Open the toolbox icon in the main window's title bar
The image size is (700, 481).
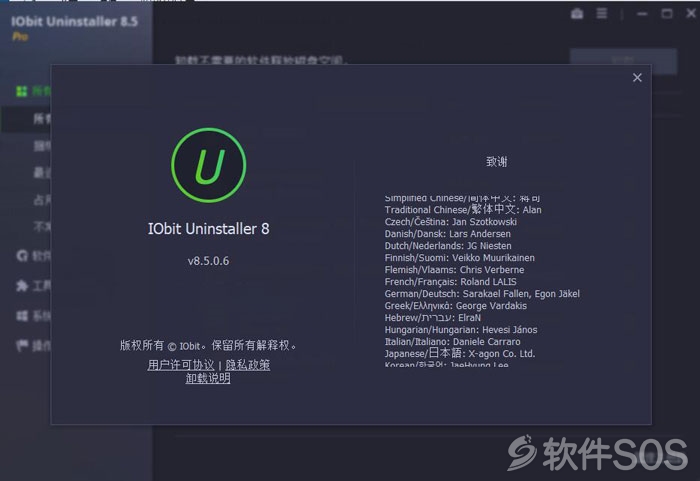[x=577, y=14]
